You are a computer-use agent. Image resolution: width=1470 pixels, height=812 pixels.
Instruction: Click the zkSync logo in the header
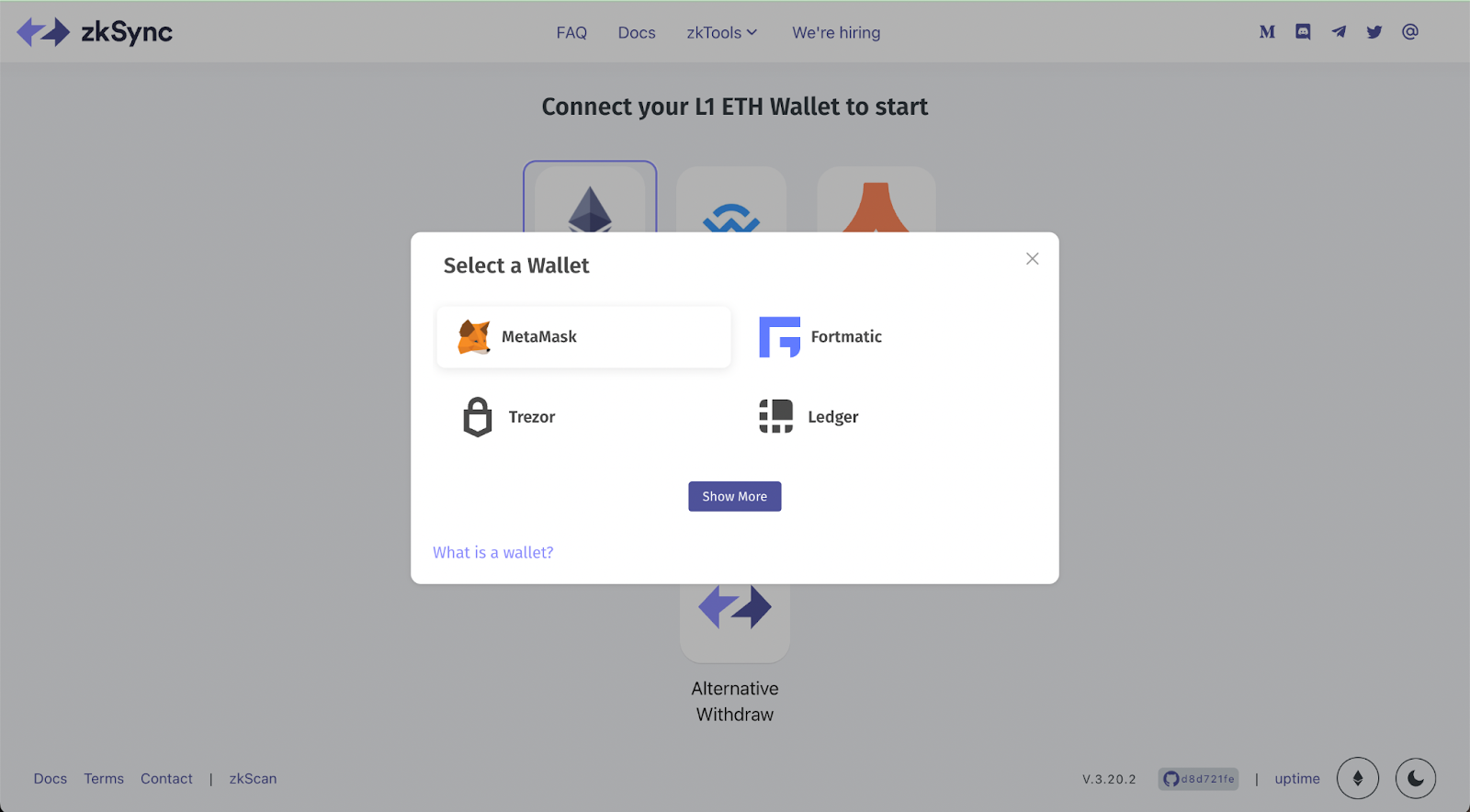tap(95, 32)
